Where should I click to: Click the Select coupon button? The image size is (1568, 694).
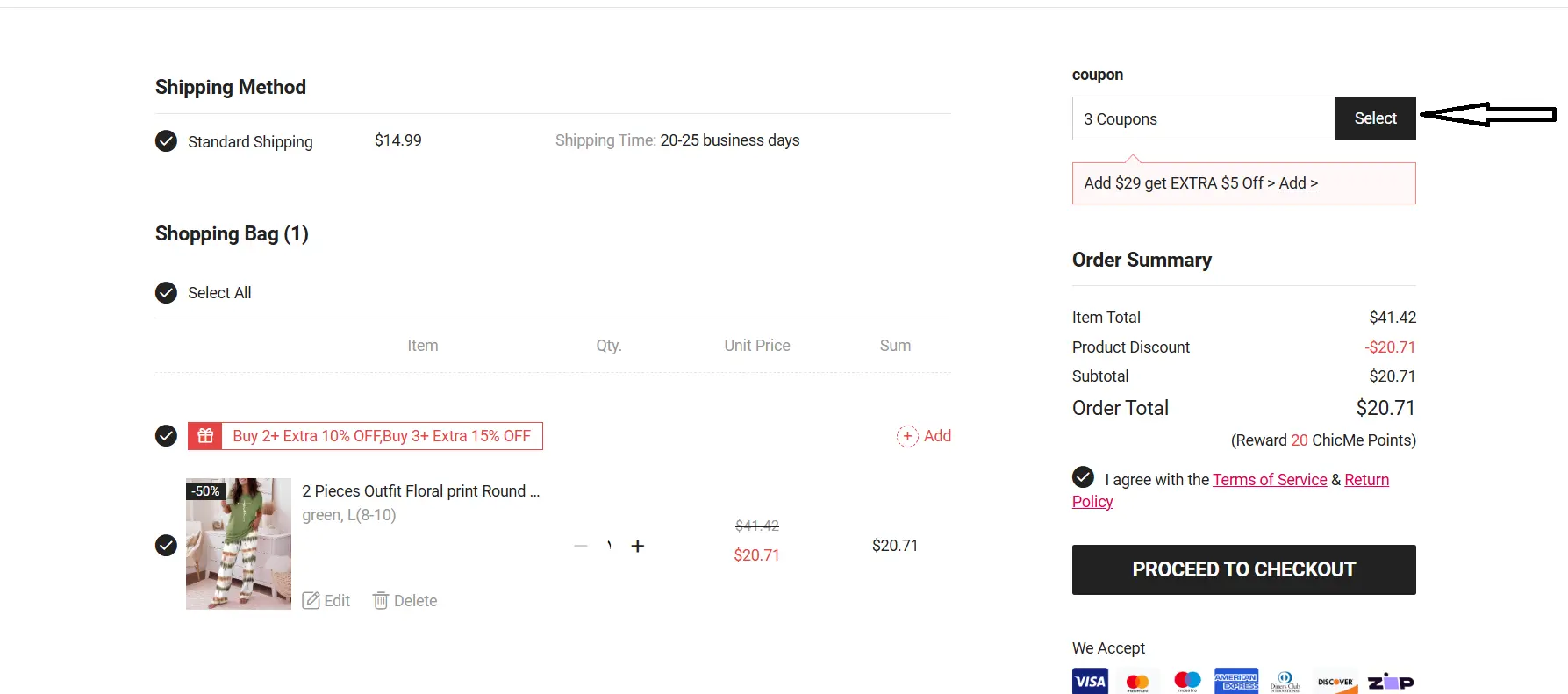(x=1375, y=118)
